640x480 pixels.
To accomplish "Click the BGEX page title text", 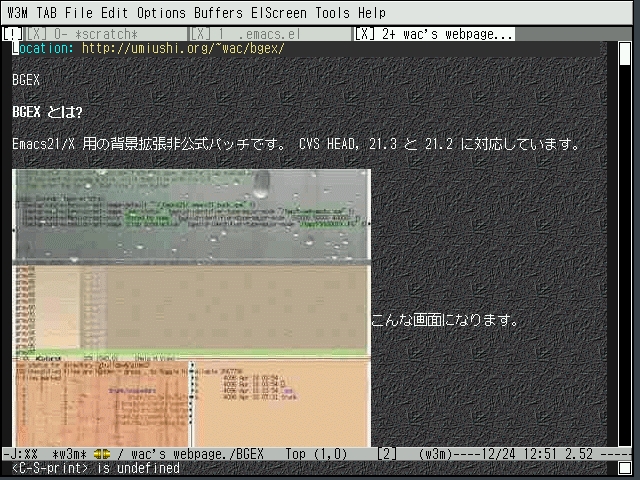I will [26, 80].
